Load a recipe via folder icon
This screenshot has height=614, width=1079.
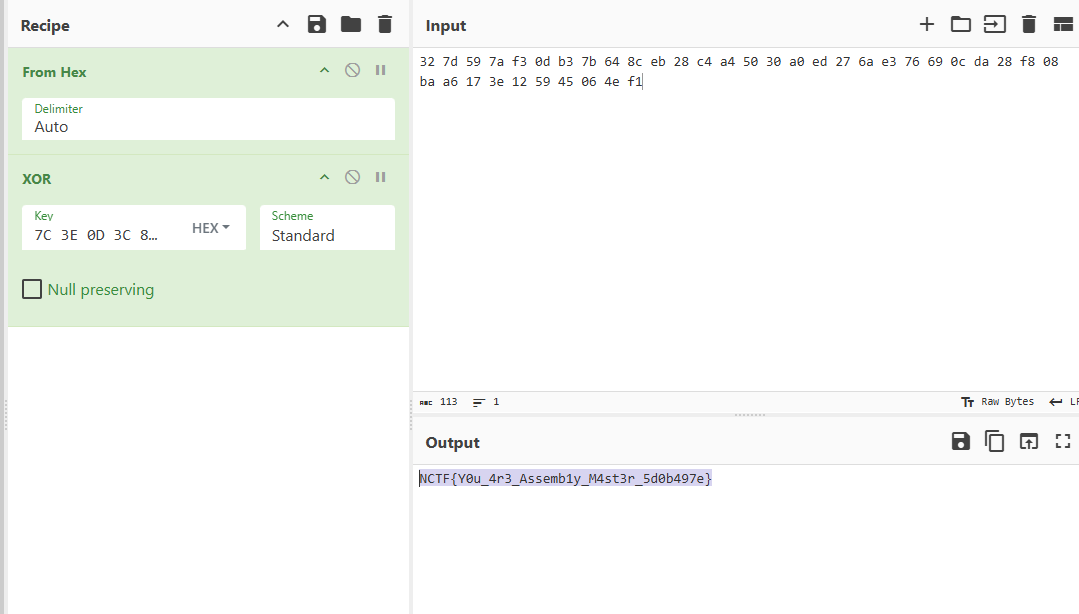click(350, 25)
